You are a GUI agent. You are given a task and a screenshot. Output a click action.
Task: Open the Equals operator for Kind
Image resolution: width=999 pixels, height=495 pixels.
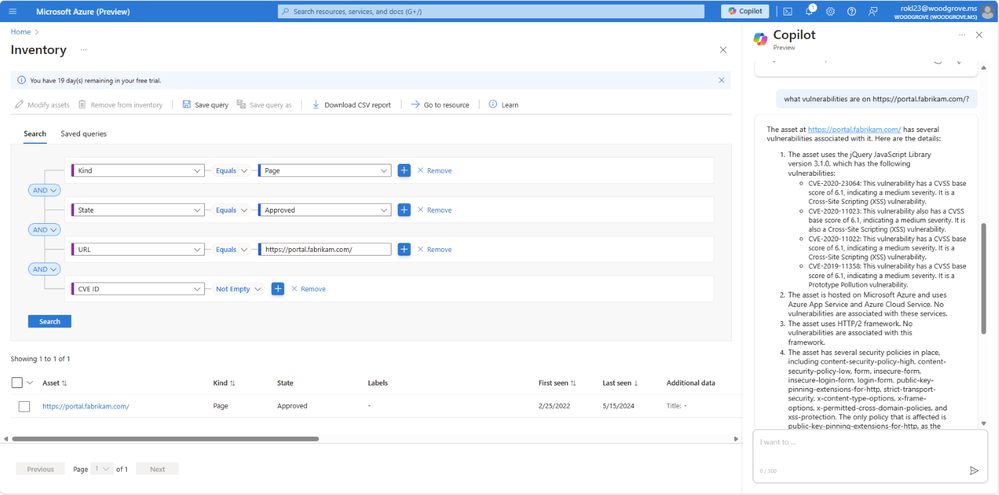pyautogui.click(x=231, y=171)
